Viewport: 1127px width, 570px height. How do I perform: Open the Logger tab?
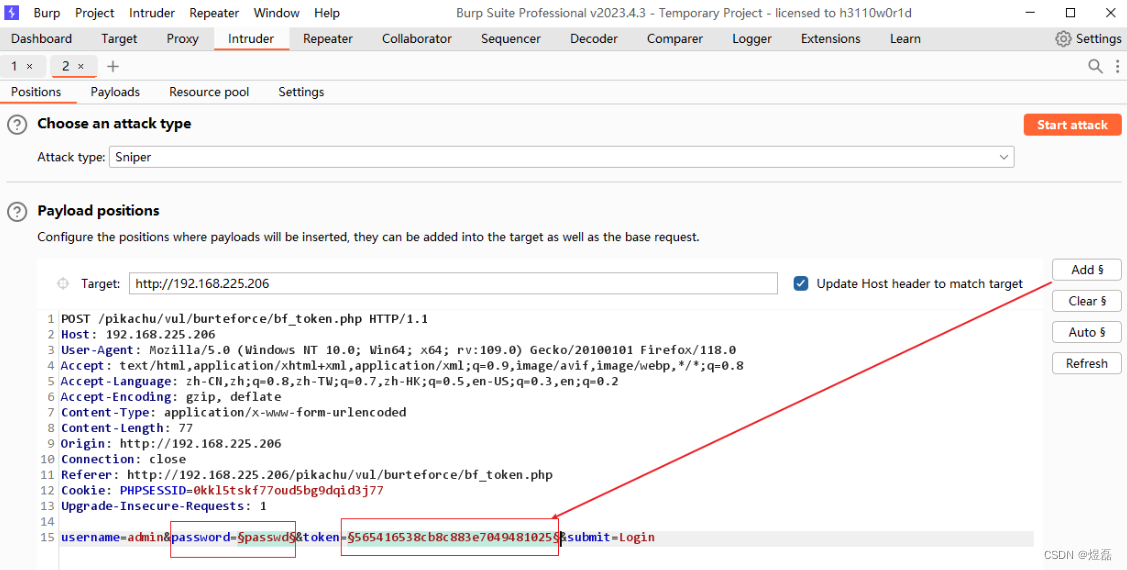click(x=752, y=39)
